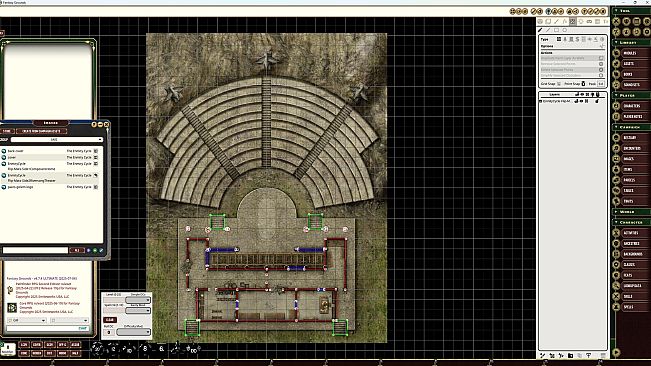This screenshot has width=651, height=366.
Task: Click the blue-highlighted round icon in top toolbar
Action: [x=548, y=11]
